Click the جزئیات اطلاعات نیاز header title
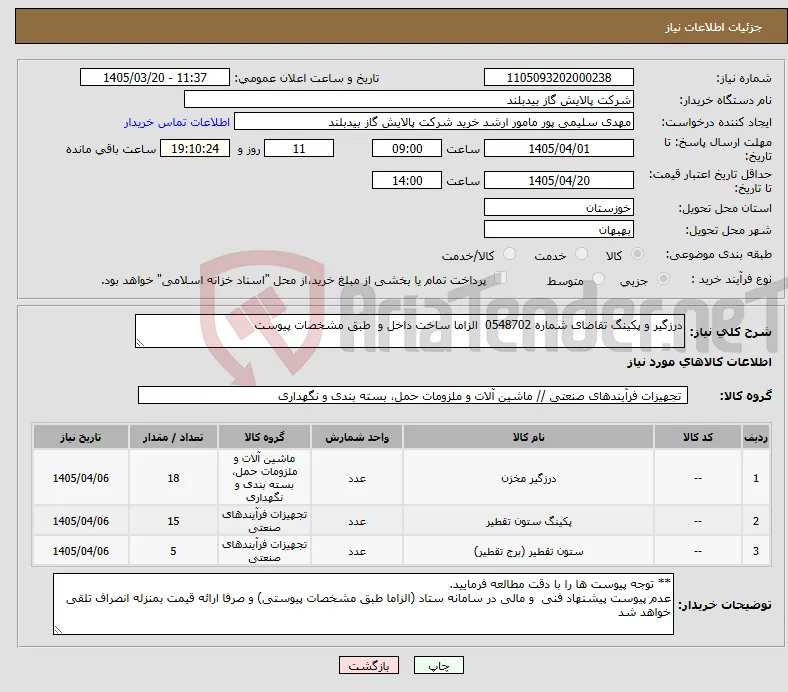The width and height of the screenshot is (788, 692). click(713, 27)
